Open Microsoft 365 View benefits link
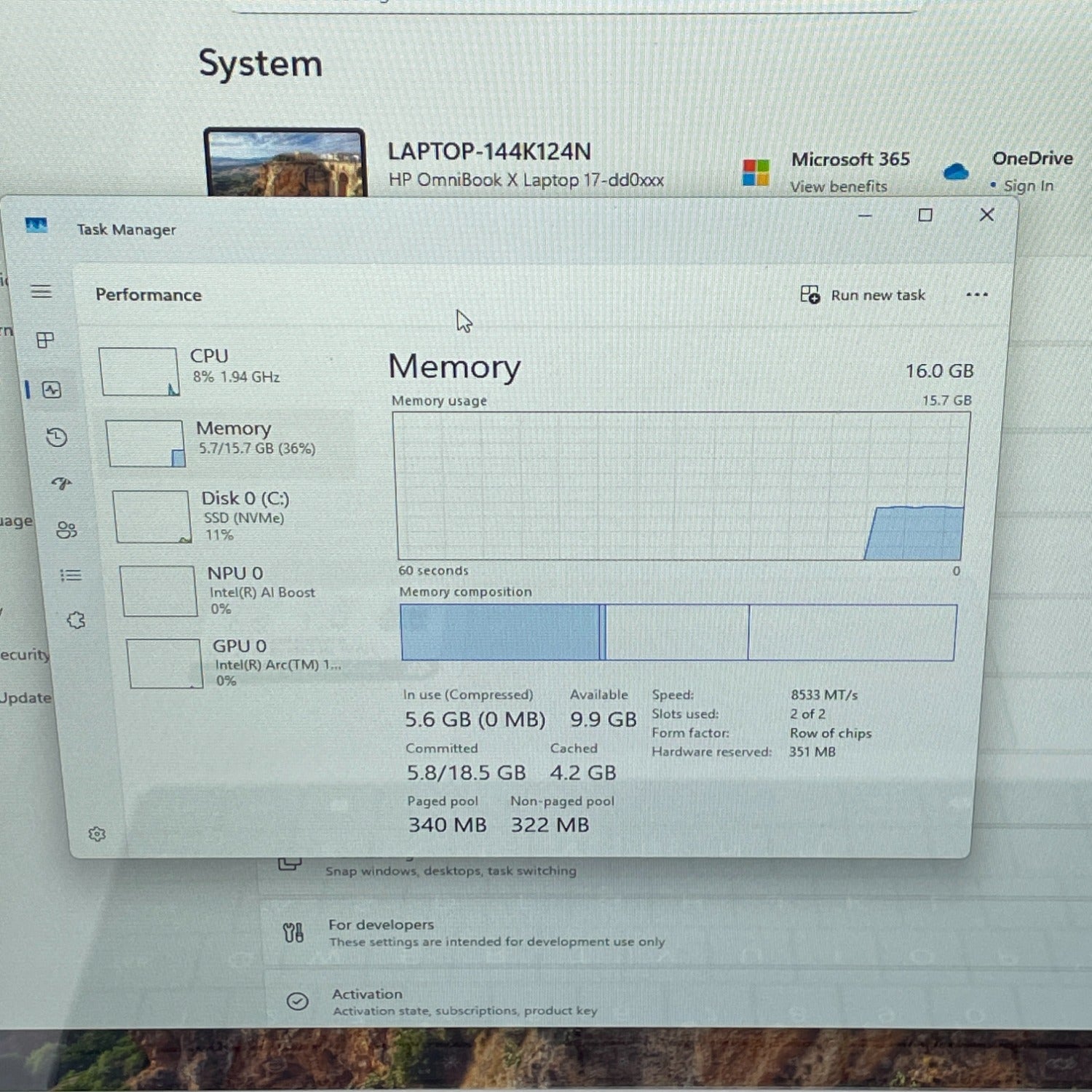The image size is (1092, 1092). [839, 186]
